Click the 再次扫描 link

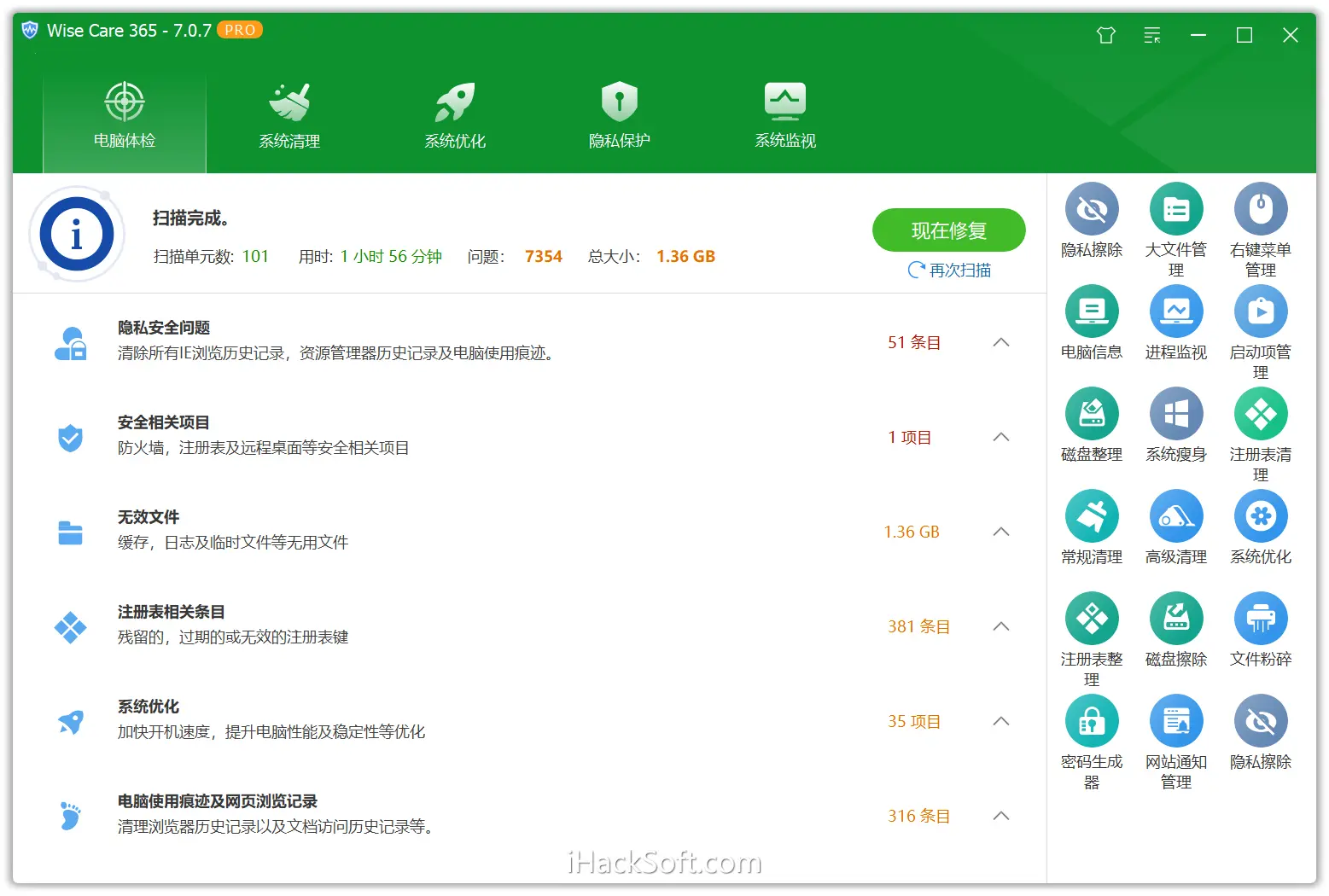[x=949, y=270]
